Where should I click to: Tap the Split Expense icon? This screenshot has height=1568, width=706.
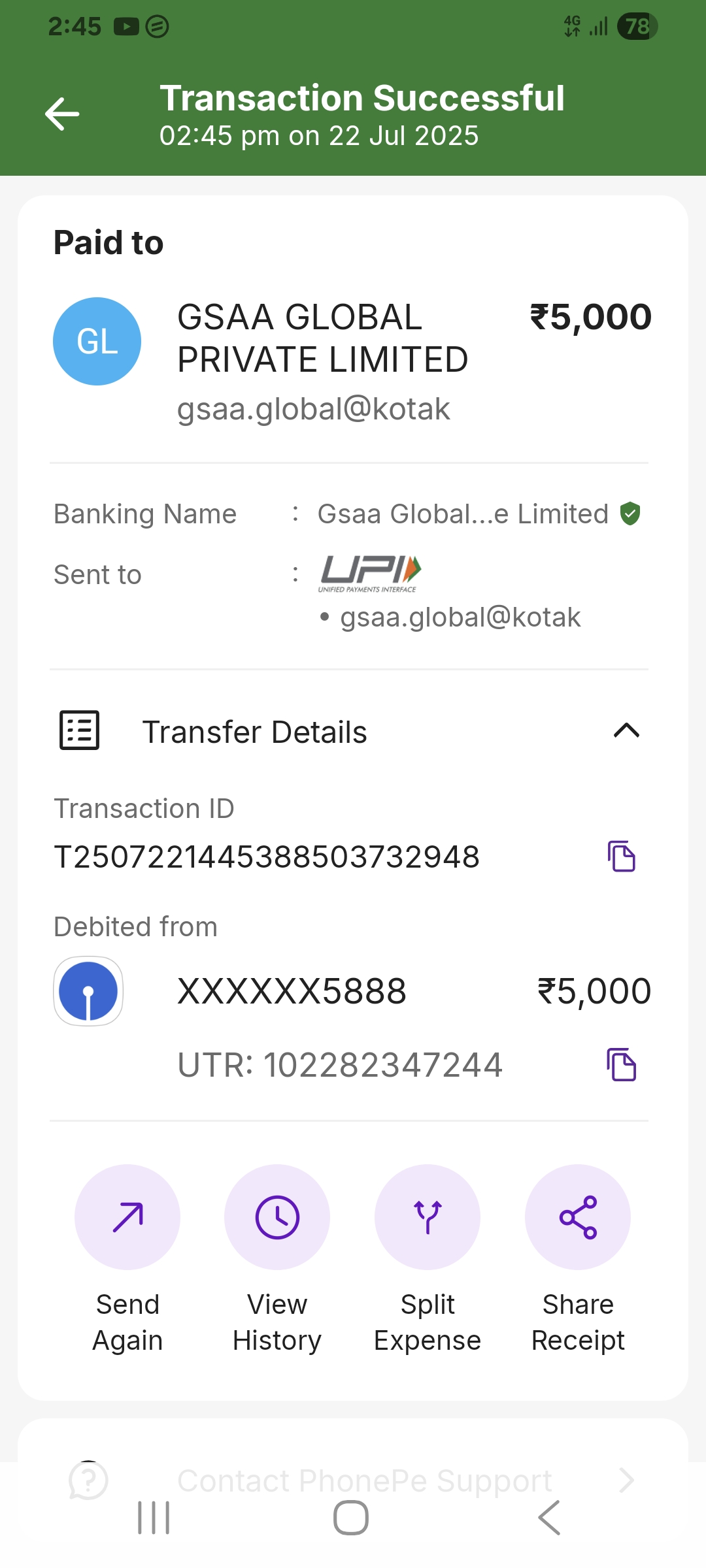tap(428, 1217)
